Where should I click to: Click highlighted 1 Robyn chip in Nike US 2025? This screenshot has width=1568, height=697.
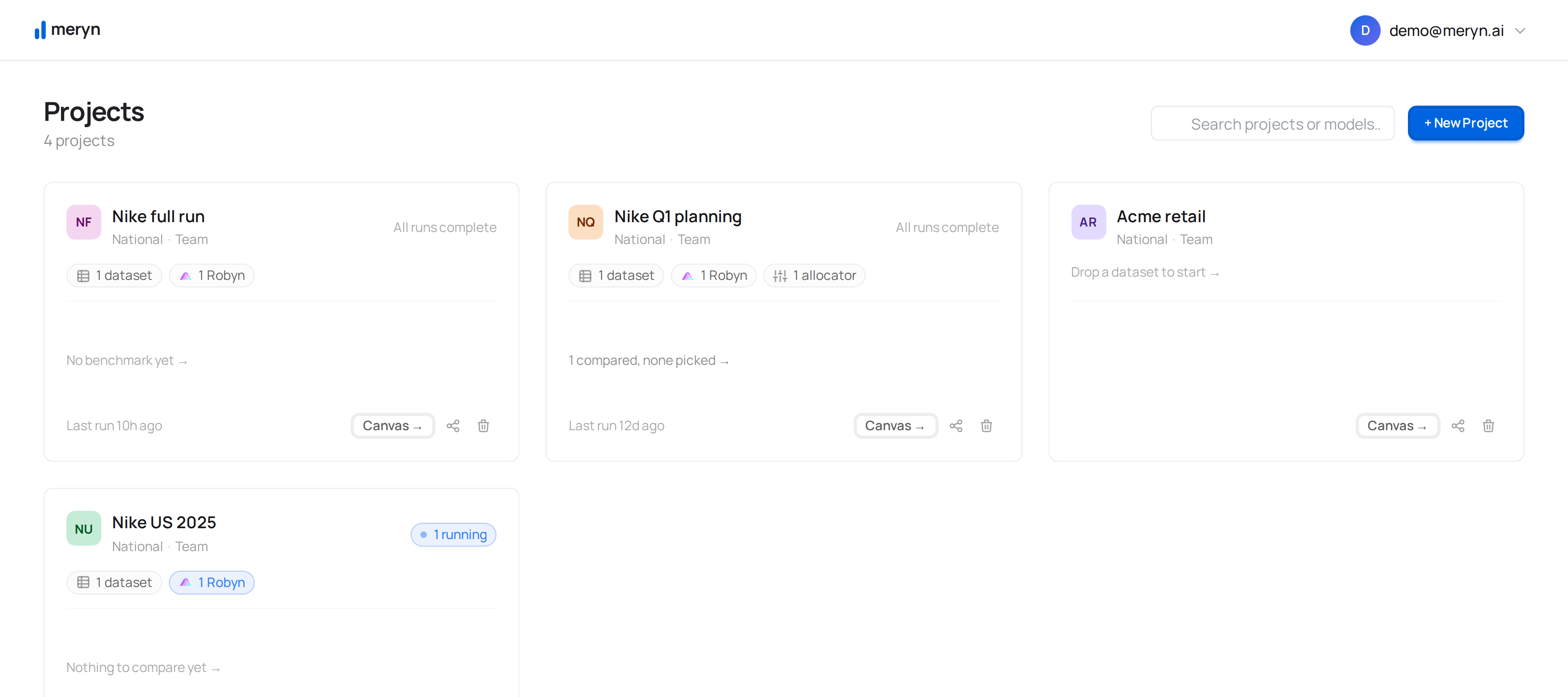click(212, 583)
